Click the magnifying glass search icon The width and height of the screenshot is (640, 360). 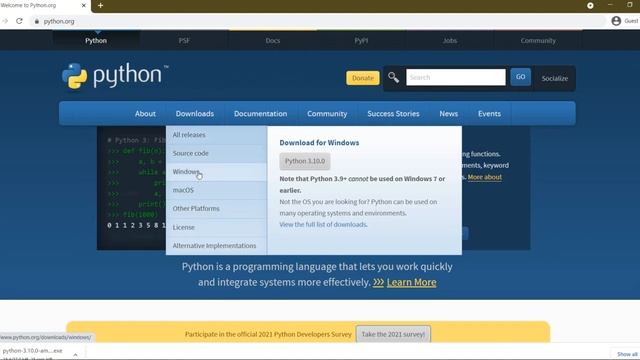(x=393, y=77)
